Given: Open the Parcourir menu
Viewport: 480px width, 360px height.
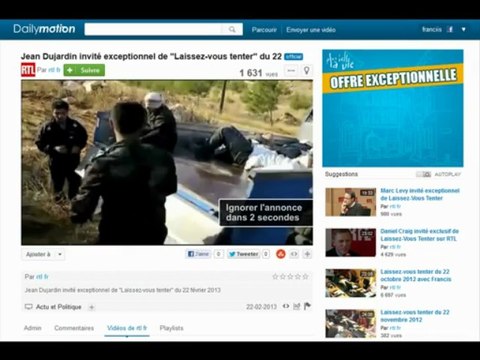Looking at the screenshot, I should [x=264, y=30].
